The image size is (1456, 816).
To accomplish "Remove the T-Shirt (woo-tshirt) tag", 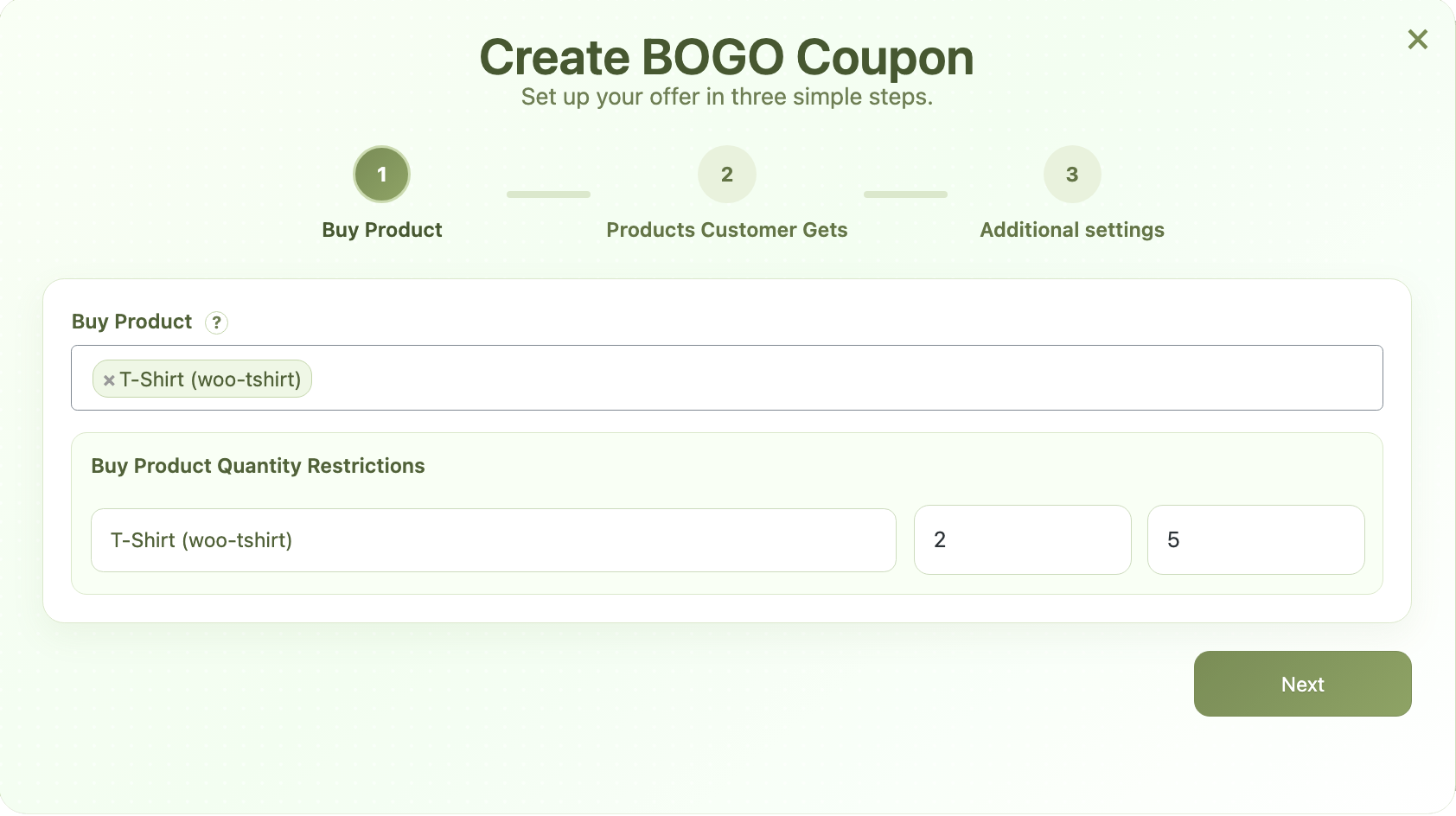I will (109, 380).
